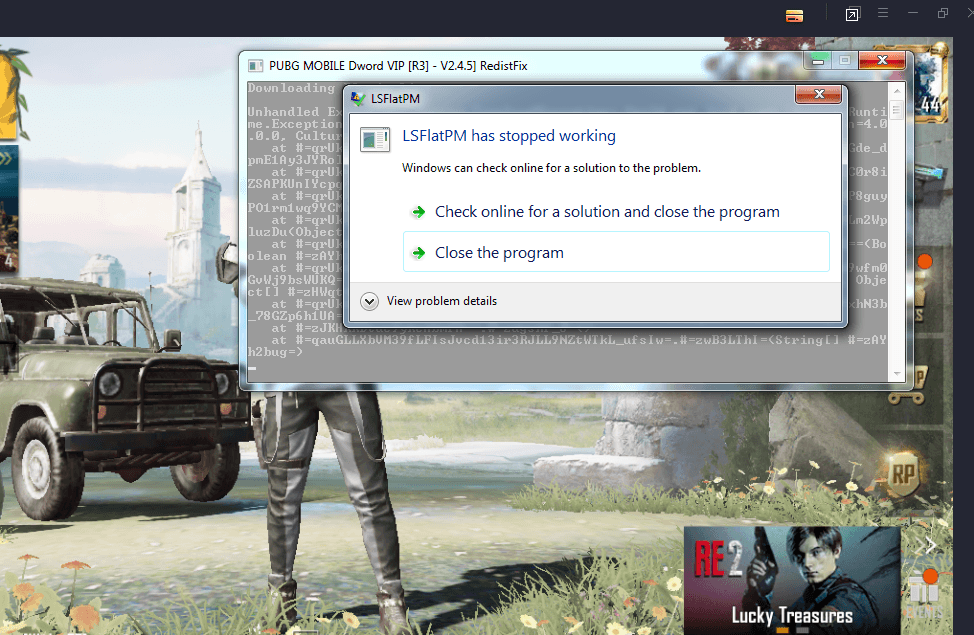
Task: Open the emulator hamburger menu
Action: tap(883, 13)
